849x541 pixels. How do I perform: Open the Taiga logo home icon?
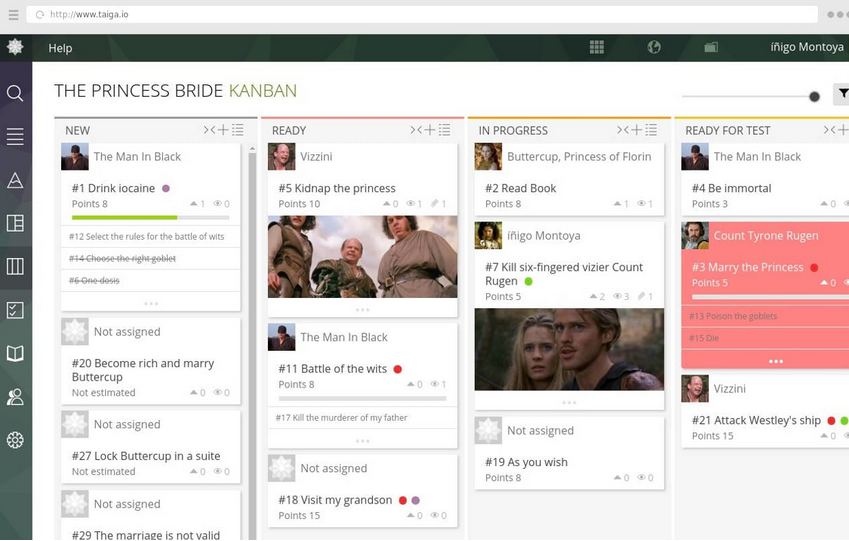pos(15,47)
